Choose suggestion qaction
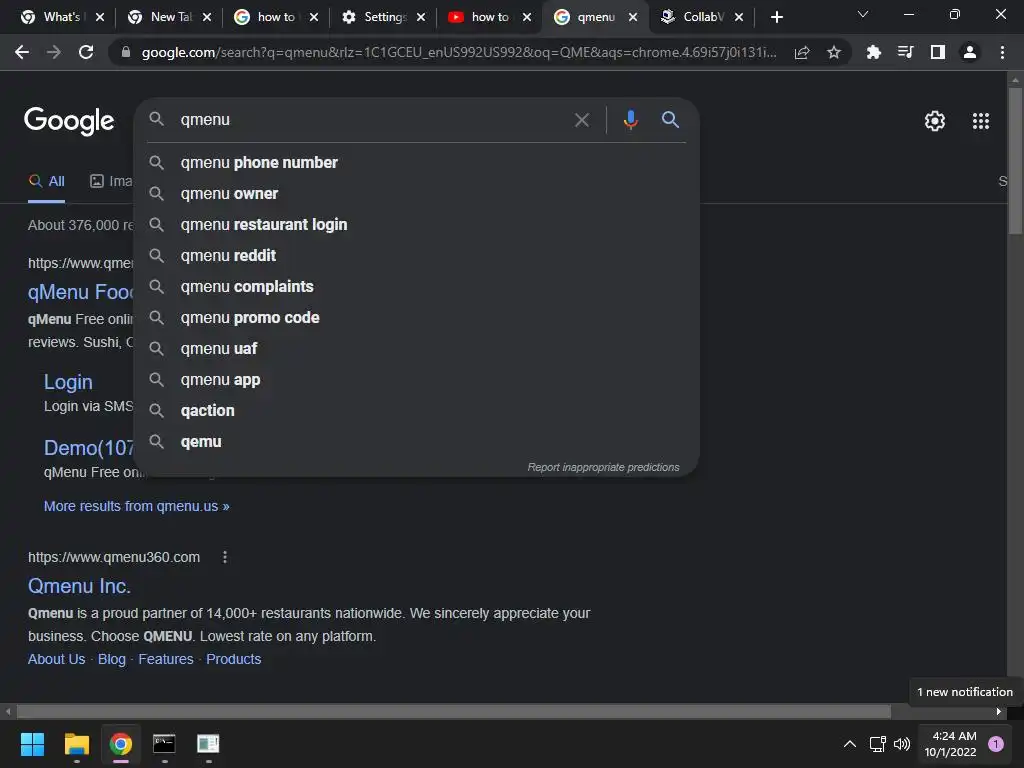The image size is (1024, 768). [x=417, y=411]
